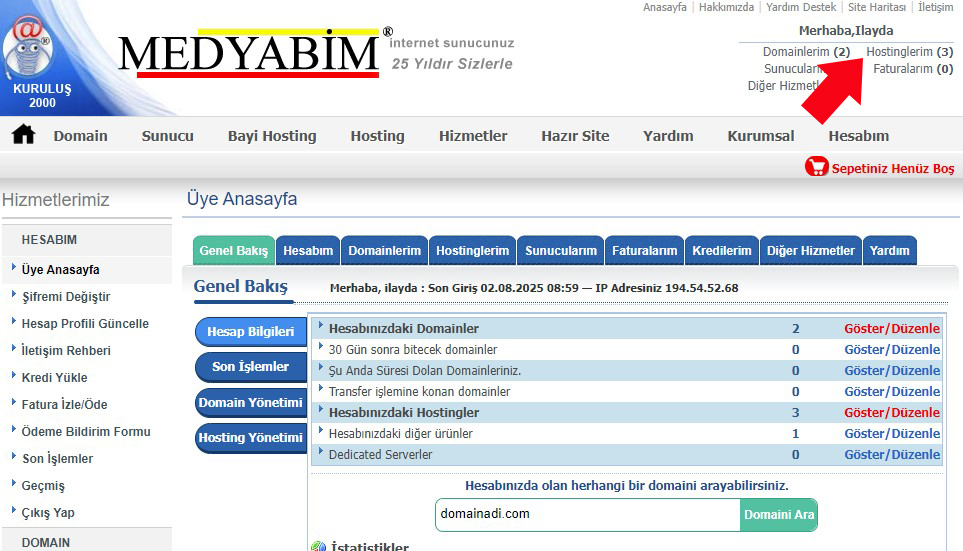The height and width of the screenshot is (551, 963).
Task: Open the Hosting navigation menu
Action: click(x=378, y=136)
